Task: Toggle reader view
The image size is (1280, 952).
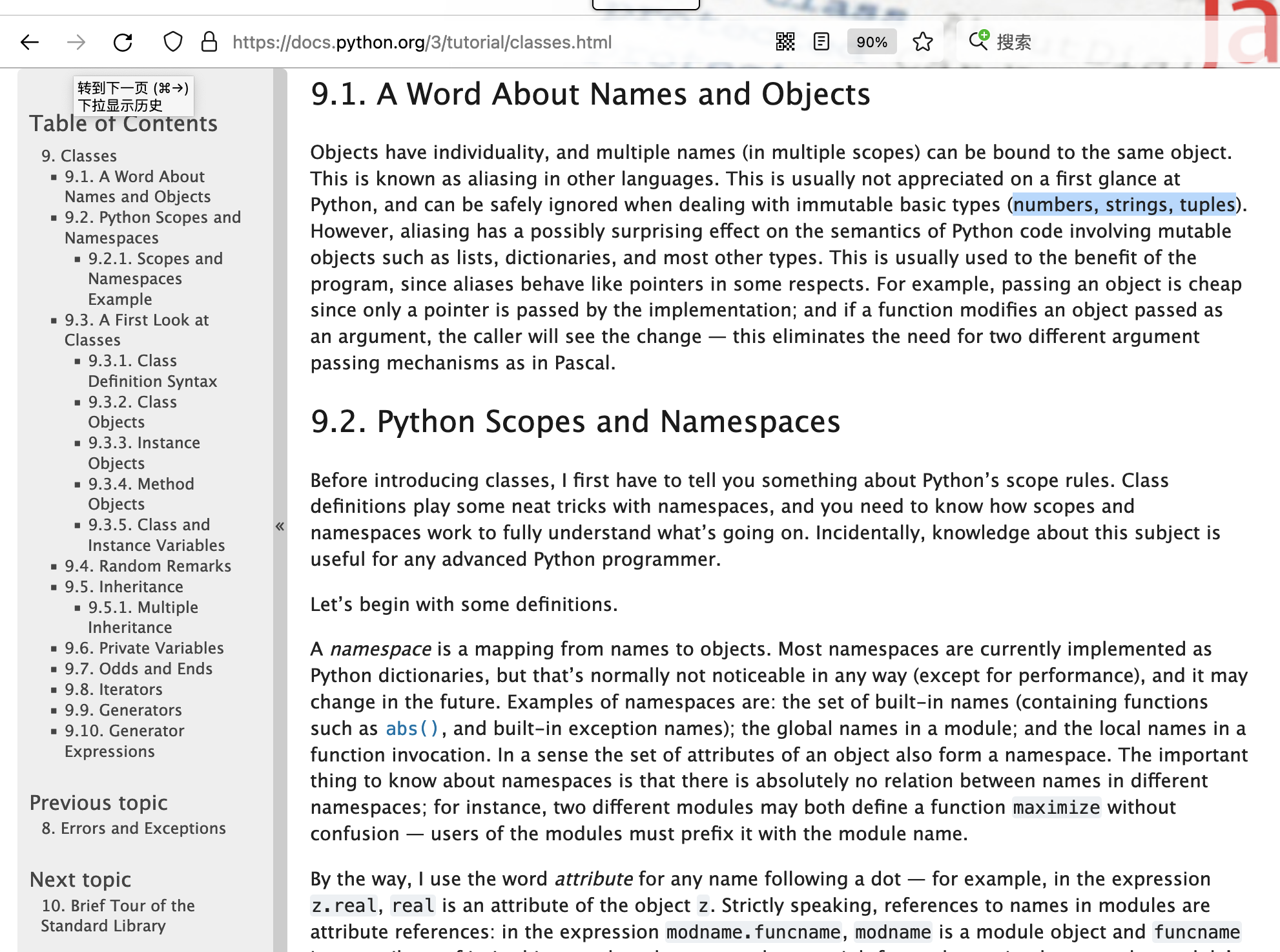Action: [x=821, y=42]
